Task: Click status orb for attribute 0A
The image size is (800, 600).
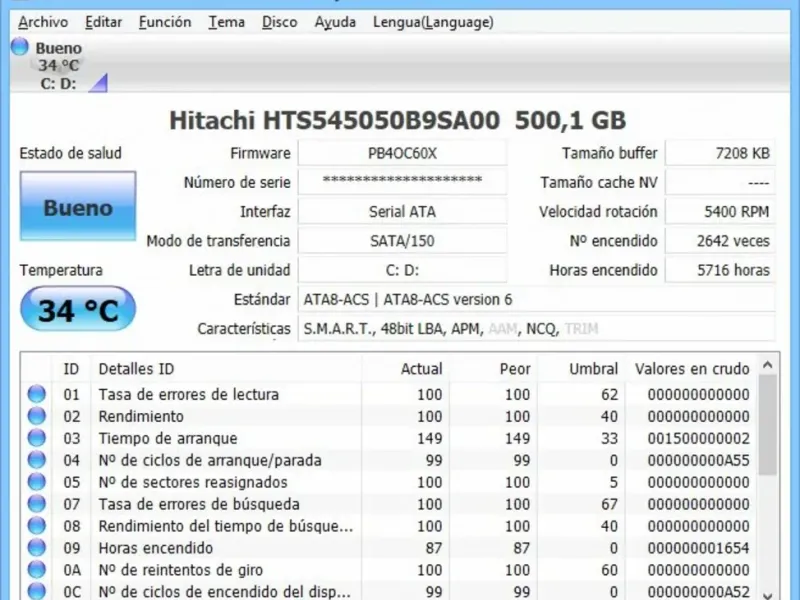Action: 36,569
